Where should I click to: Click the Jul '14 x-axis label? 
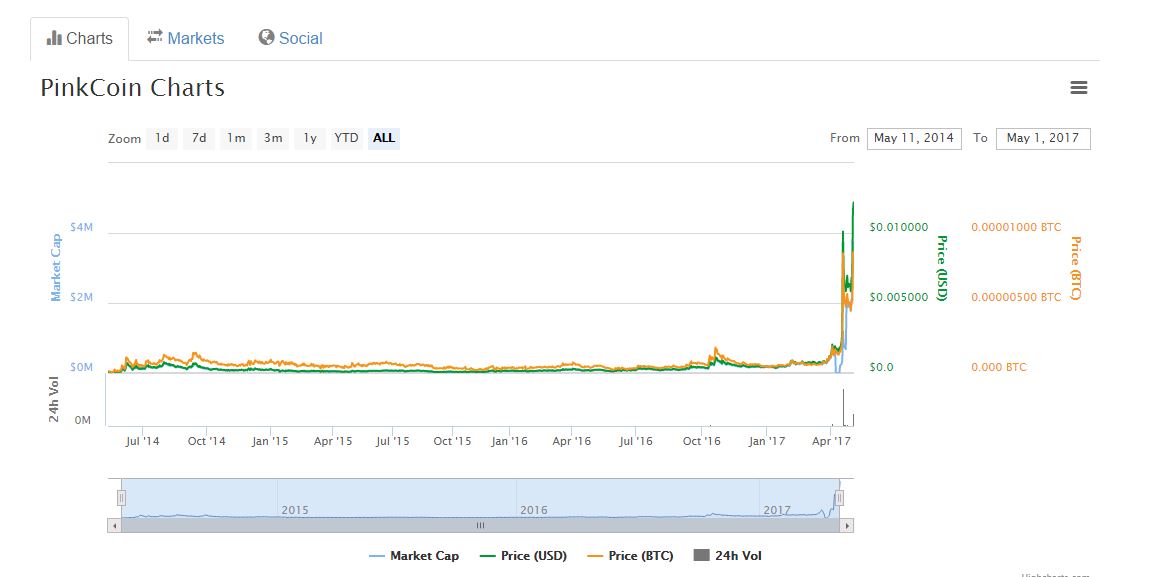click(x=143, y=442)
